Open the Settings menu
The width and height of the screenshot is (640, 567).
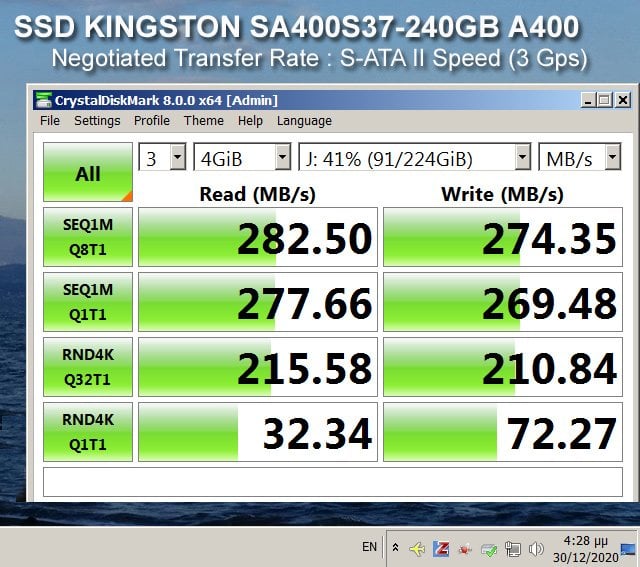click(97, 121)
